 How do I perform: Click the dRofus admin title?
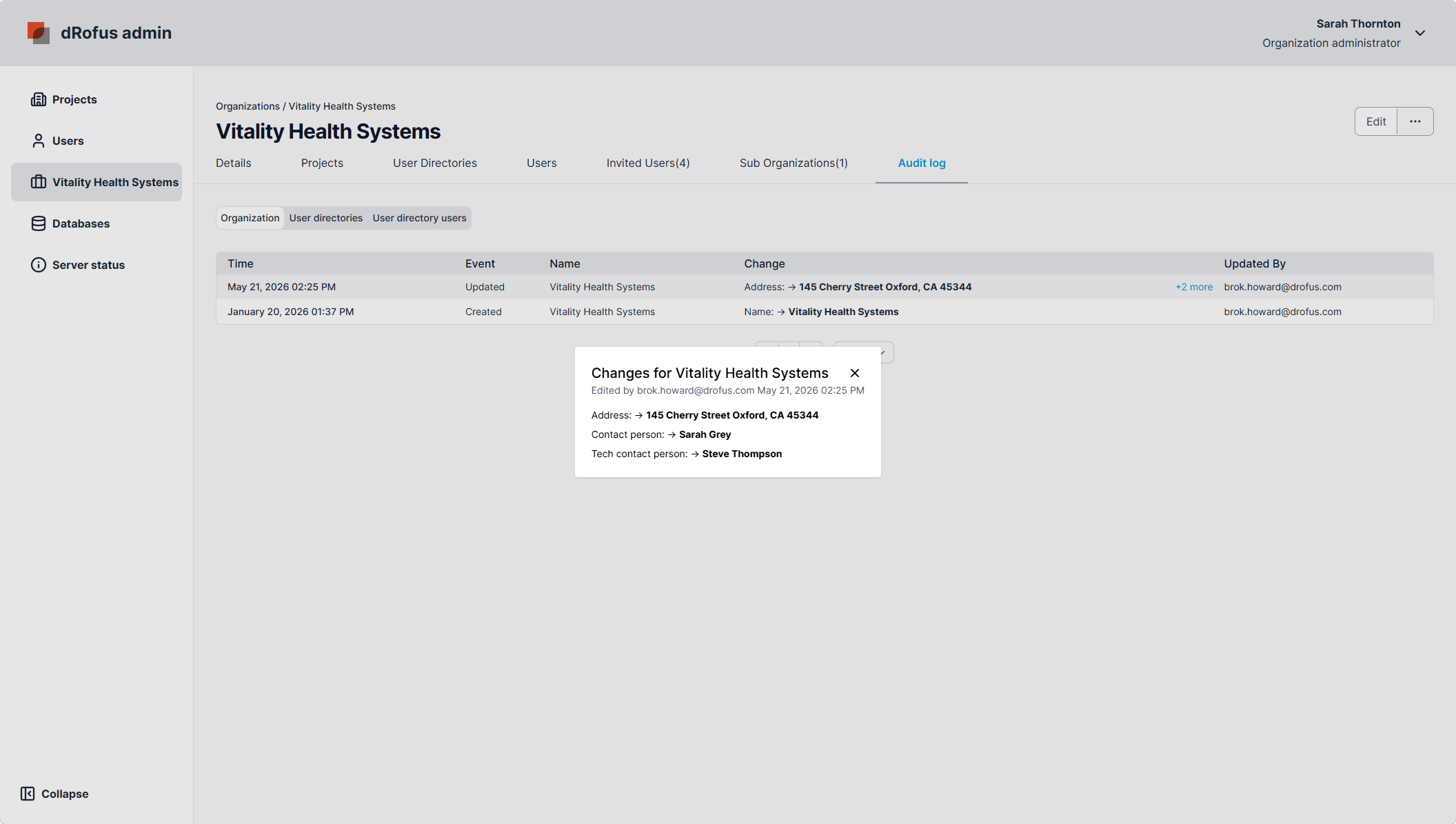click(x=116, y=33)
